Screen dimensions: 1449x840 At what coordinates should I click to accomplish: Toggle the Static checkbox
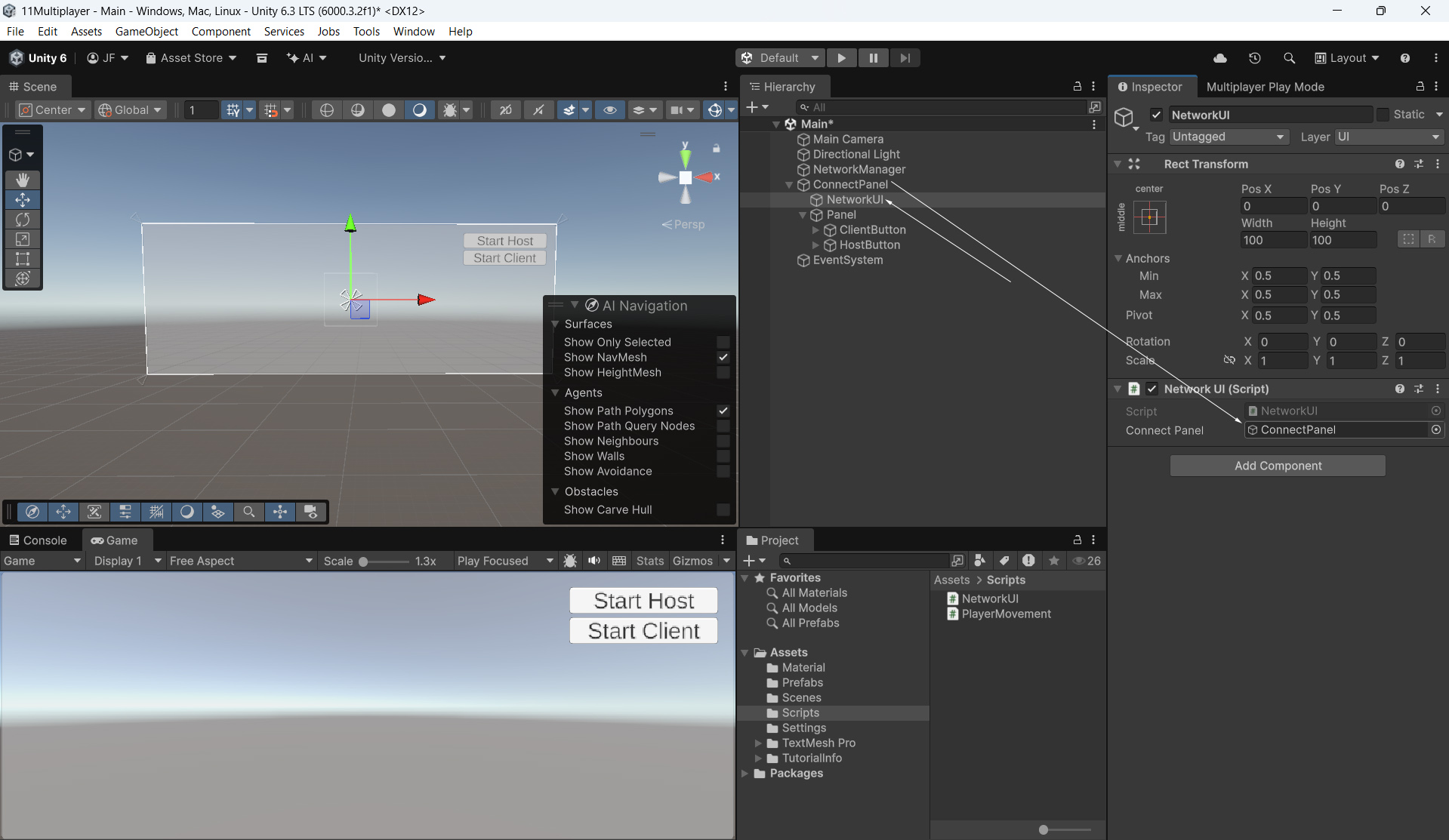point(1383,114)
